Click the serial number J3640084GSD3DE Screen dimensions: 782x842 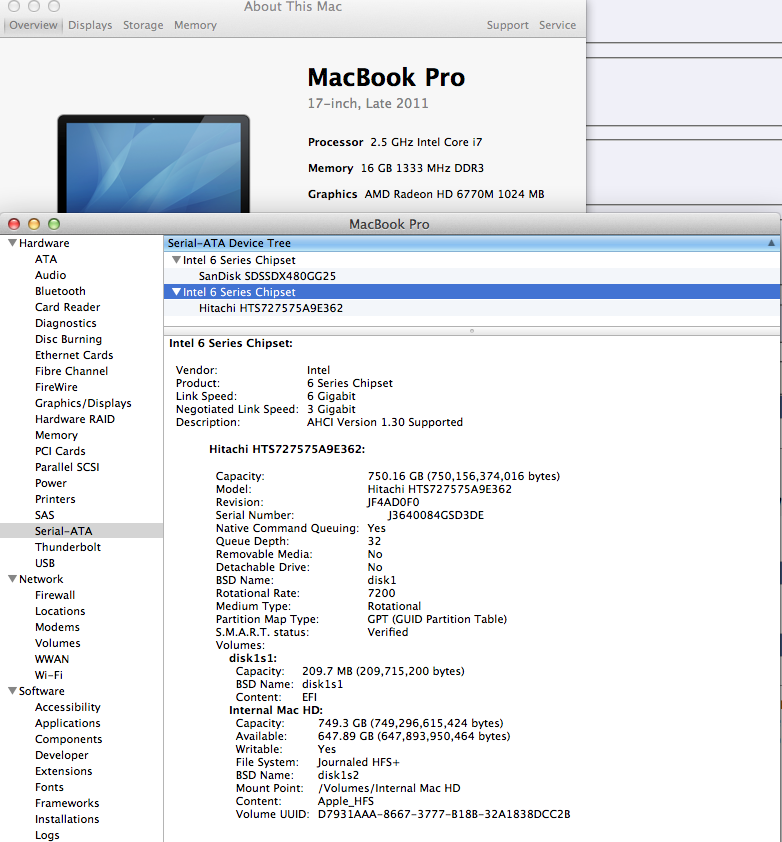(436, 516)
